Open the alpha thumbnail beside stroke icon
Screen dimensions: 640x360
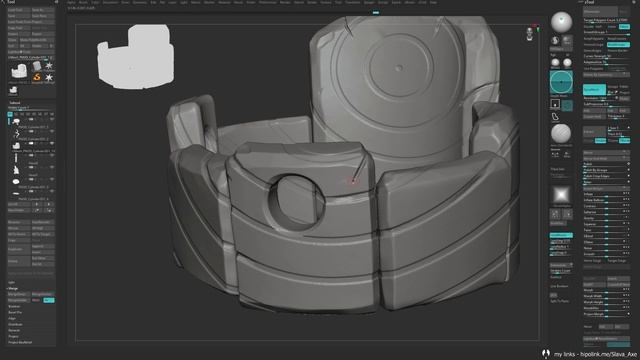(567, 40)
